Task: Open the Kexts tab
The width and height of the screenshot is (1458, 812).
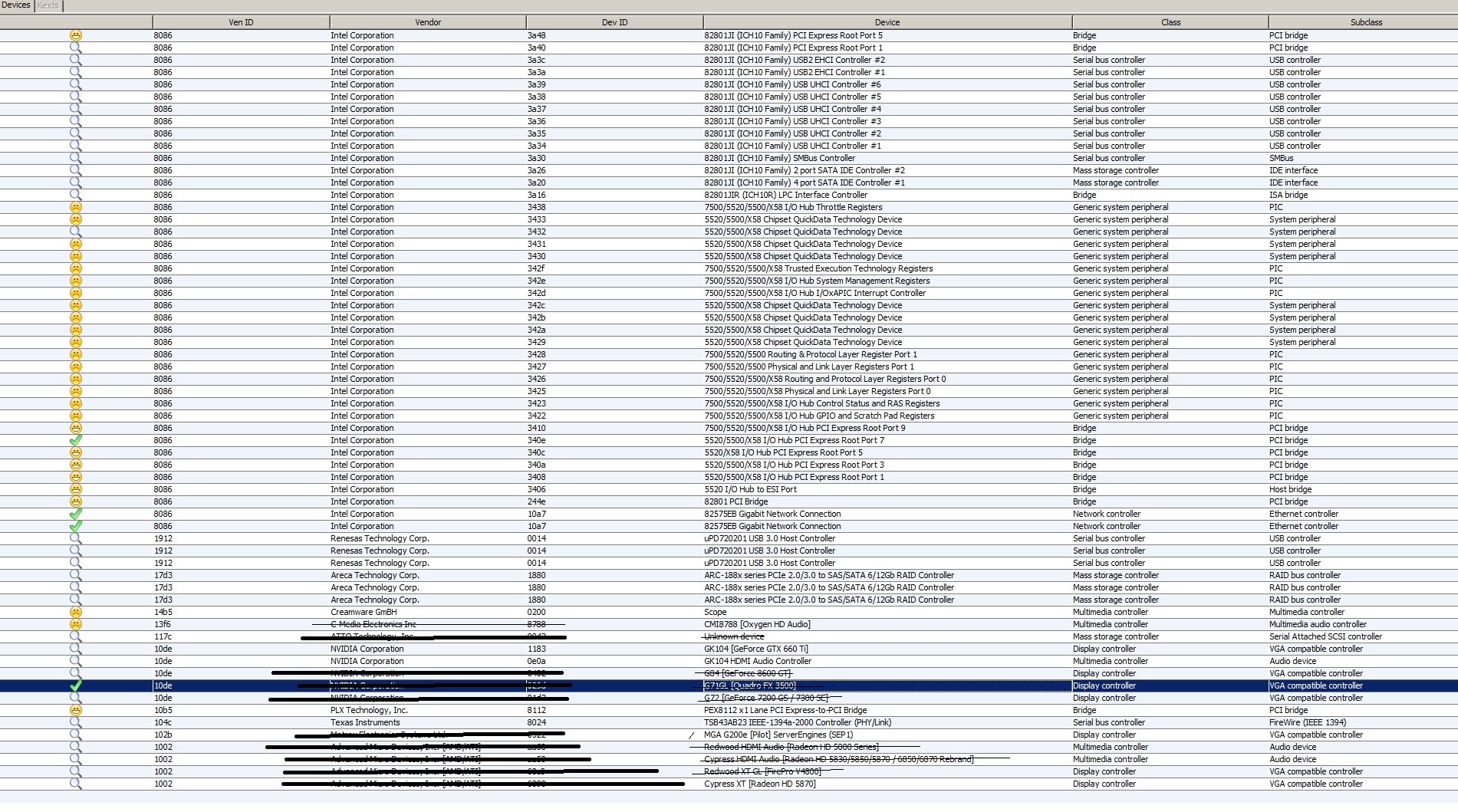Action: point(48,5)
